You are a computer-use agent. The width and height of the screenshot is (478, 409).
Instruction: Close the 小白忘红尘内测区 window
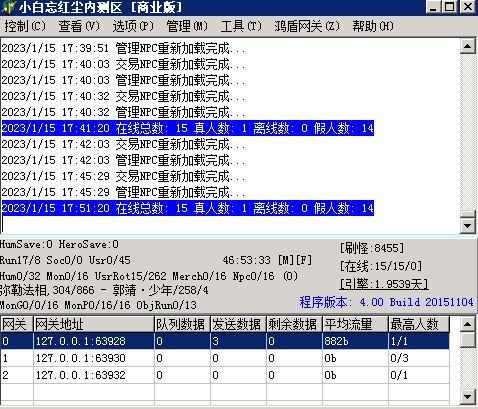(468, 7)
